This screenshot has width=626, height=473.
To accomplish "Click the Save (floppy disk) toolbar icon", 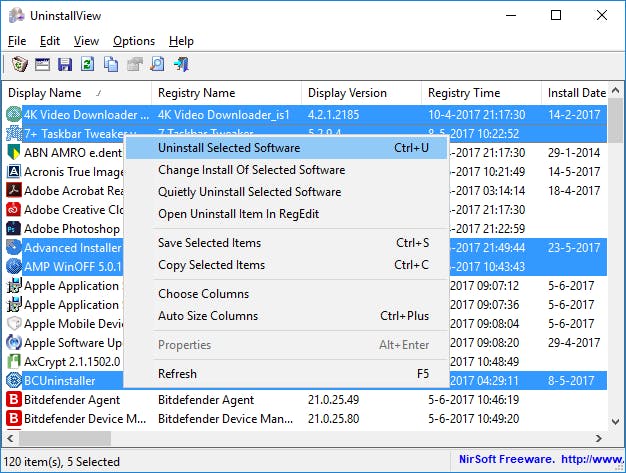I will [65, 65].
